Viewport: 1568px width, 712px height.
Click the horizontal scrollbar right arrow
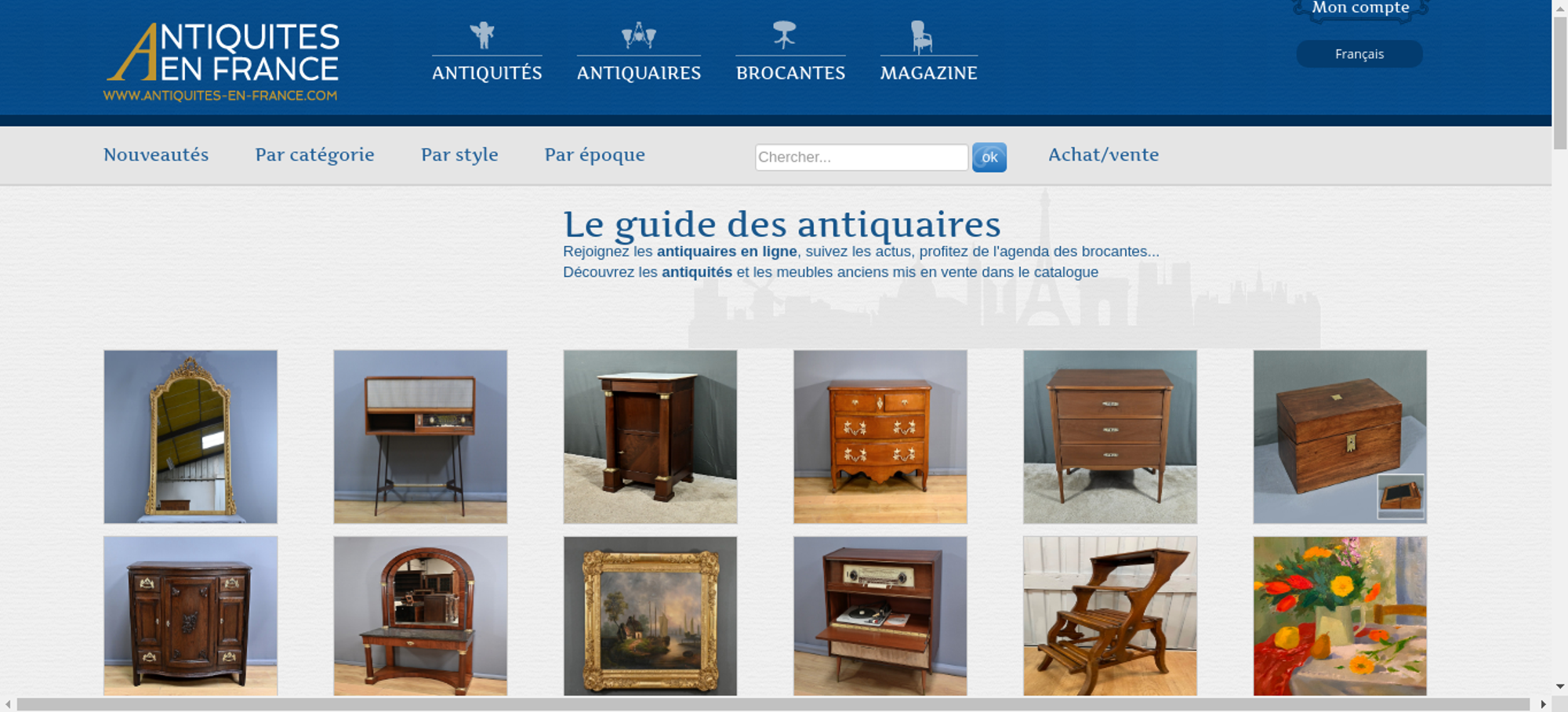pyautogui.click(x=1544, y=704)
